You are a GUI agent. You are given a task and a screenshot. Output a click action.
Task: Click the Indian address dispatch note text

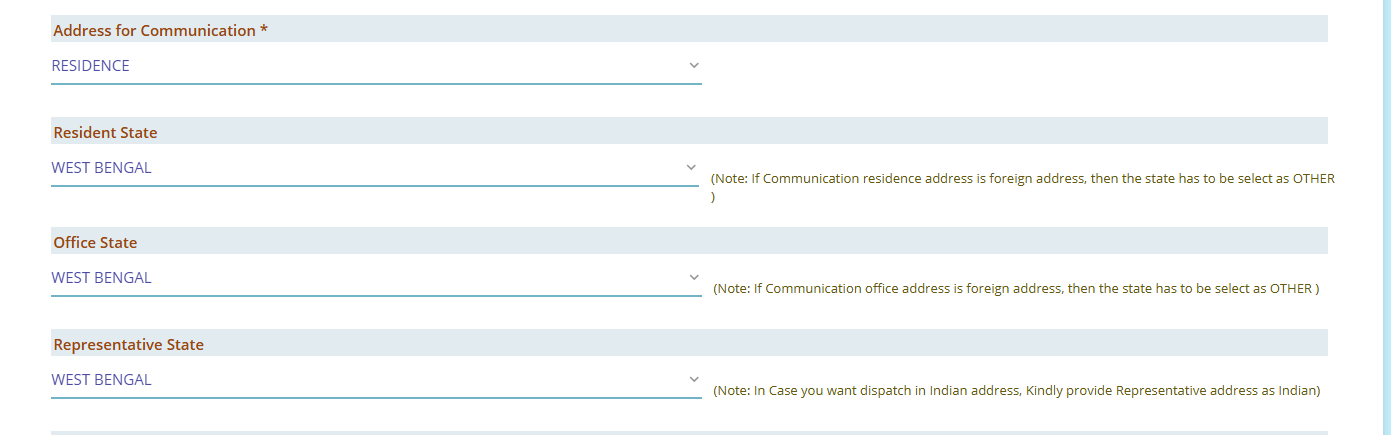click(1016, 391)
